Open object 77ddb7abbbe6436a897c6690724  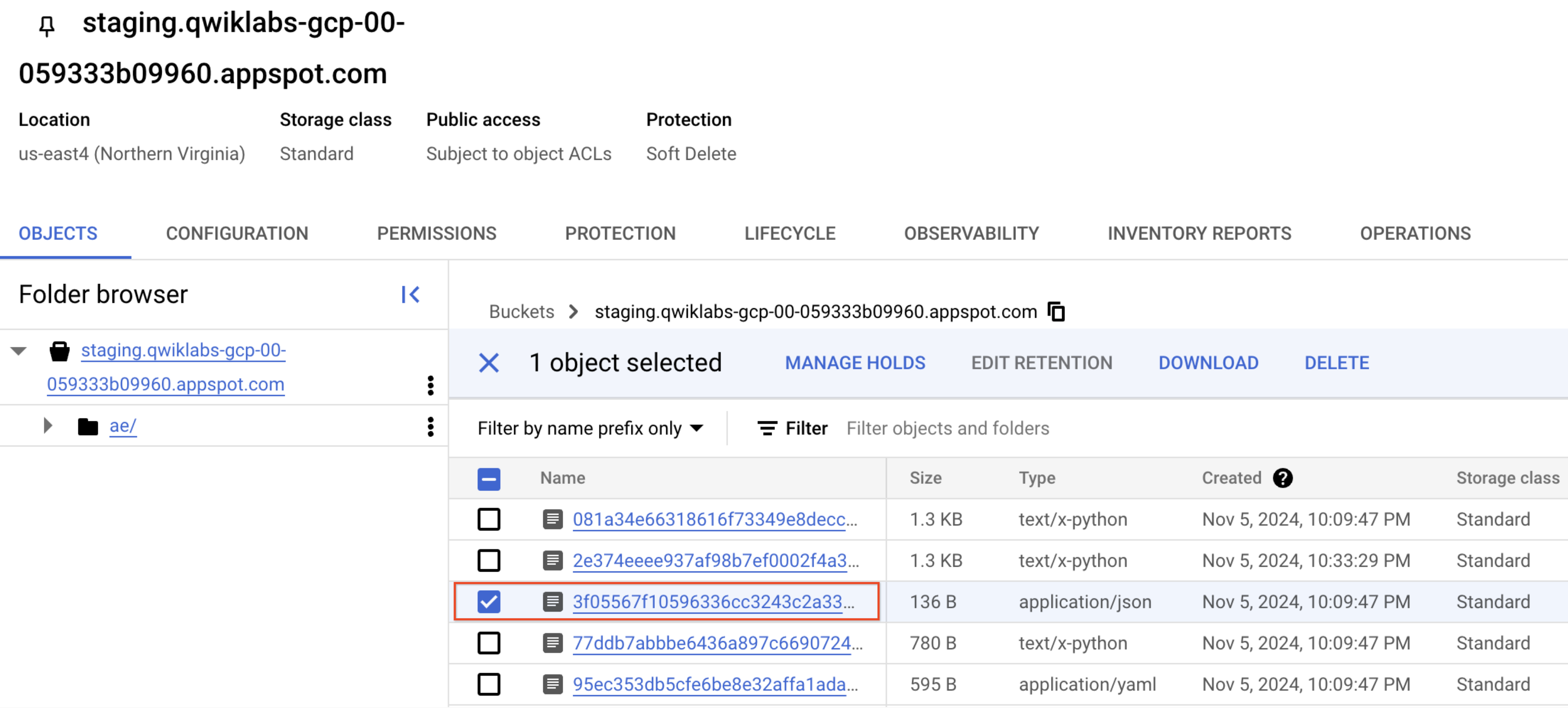(718, 644)
